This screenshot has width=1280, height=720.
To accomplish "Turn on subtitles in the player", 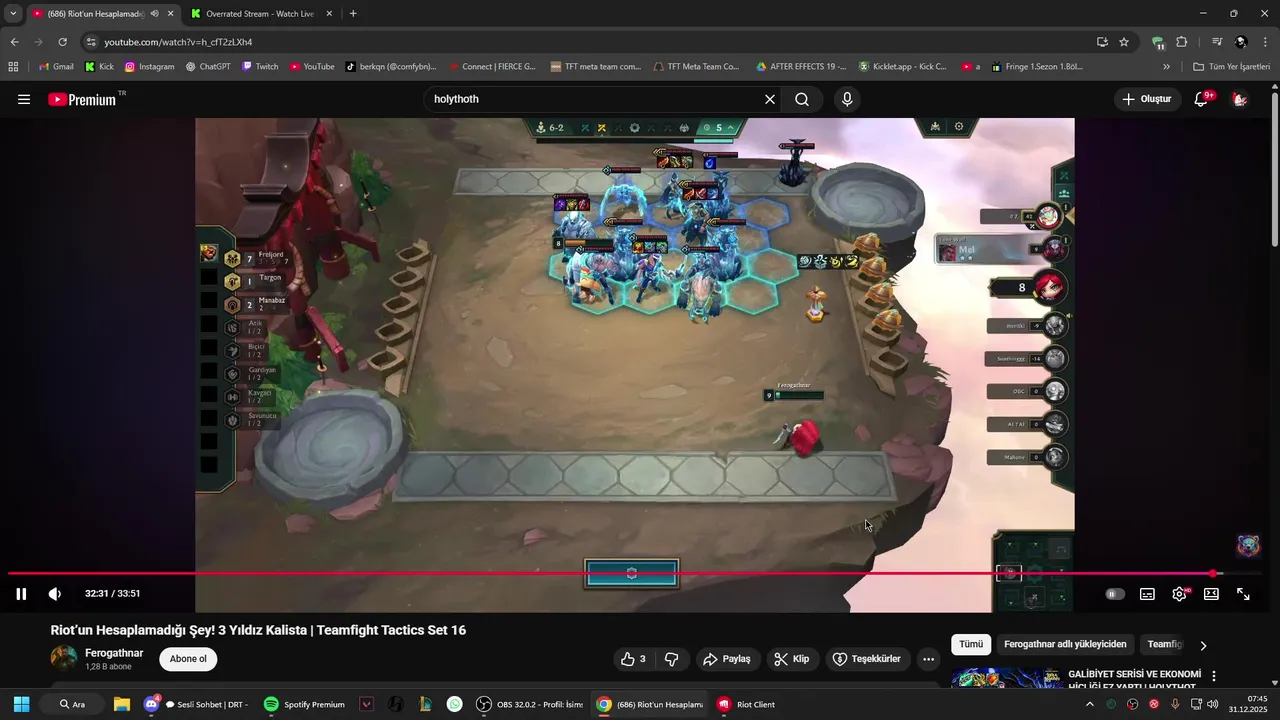I will coord(1147,594).
